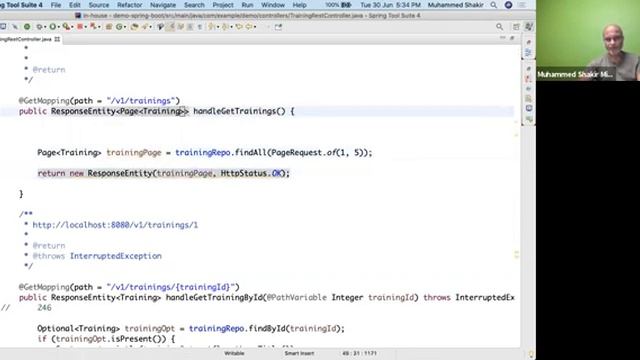Minimize the editor area

tap(502, 38)
